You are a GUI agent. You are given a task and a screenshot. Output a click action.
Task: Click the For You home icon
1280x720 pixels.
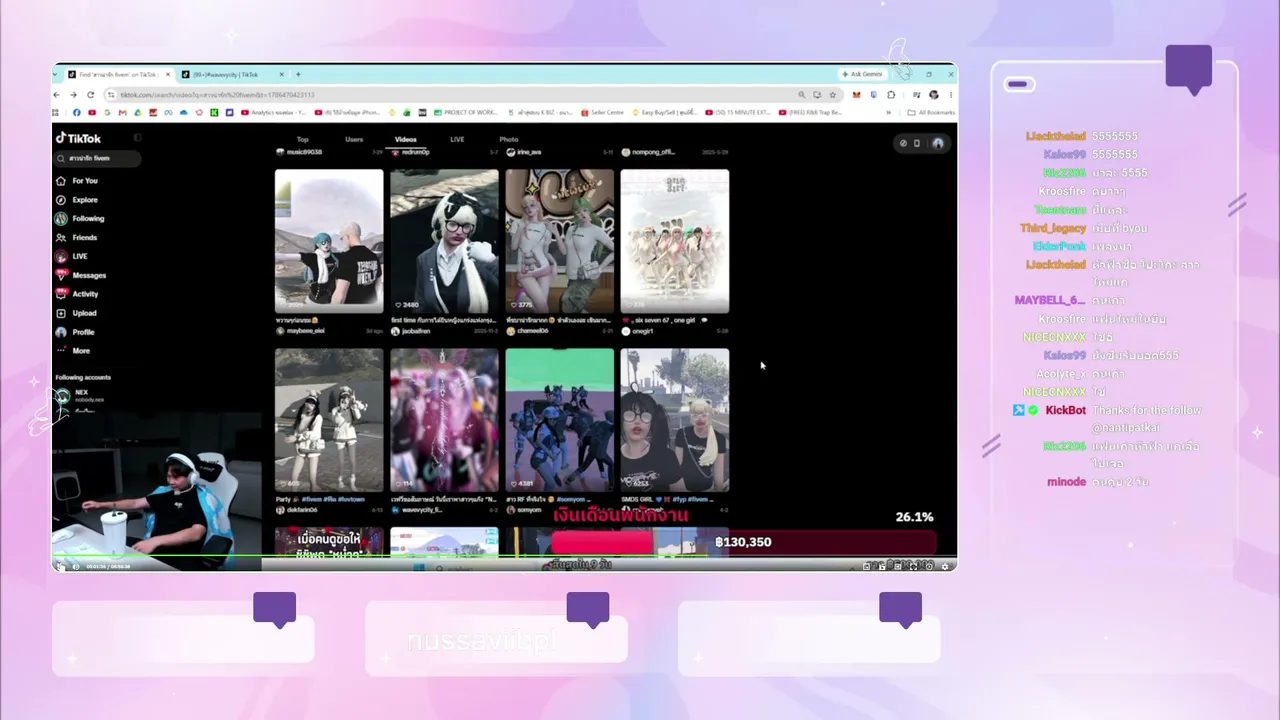(61, 181)
